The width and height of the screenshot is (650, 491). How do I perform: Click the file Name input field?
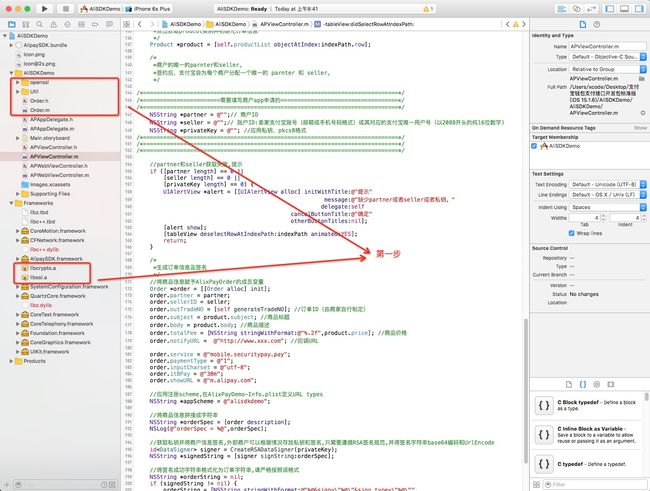[607, 46]
